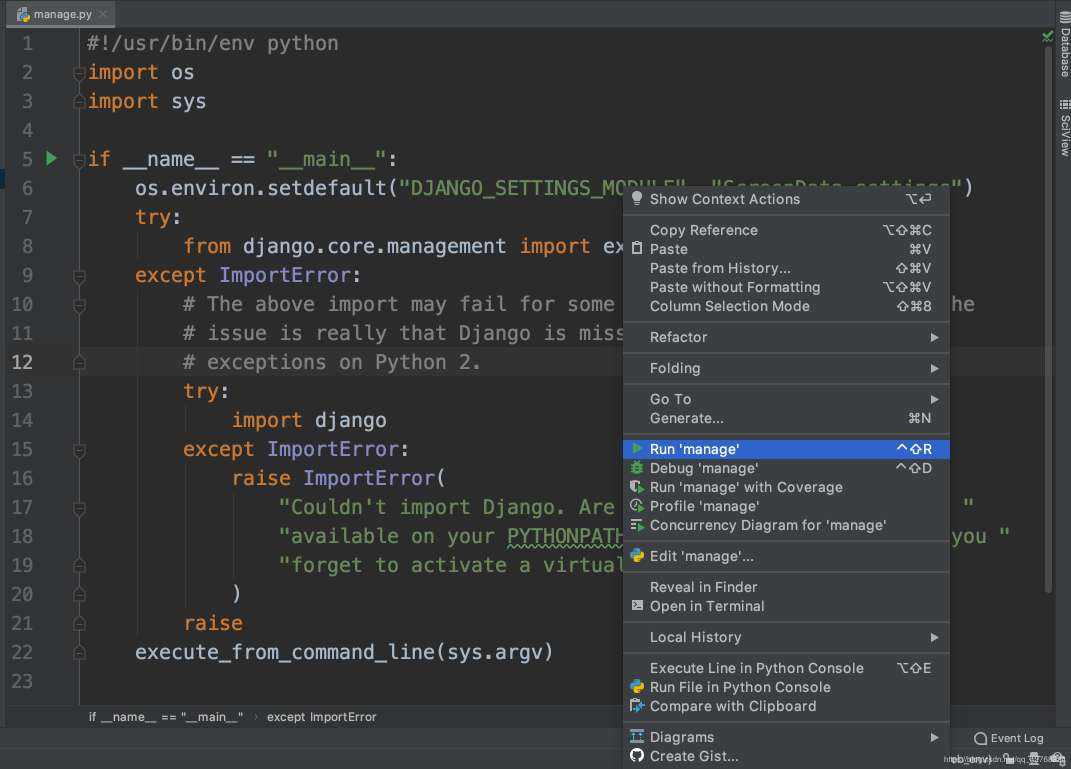This screenshot has height=769, width=1071.
Task: Toggle the string fold marker at line 17
Action: coord(79,508)
